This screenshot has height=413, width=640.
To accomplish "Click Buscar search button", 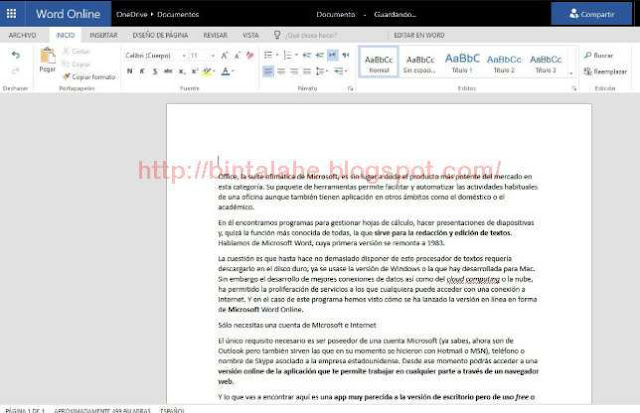I will (x=599, y=55).
